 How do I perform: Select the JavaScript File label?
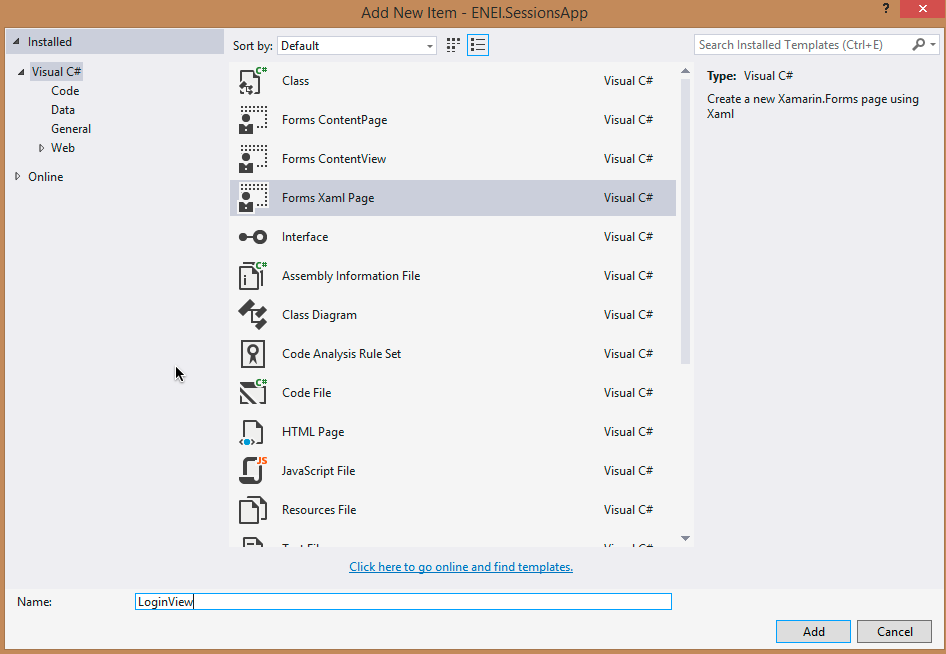[318, 471]
